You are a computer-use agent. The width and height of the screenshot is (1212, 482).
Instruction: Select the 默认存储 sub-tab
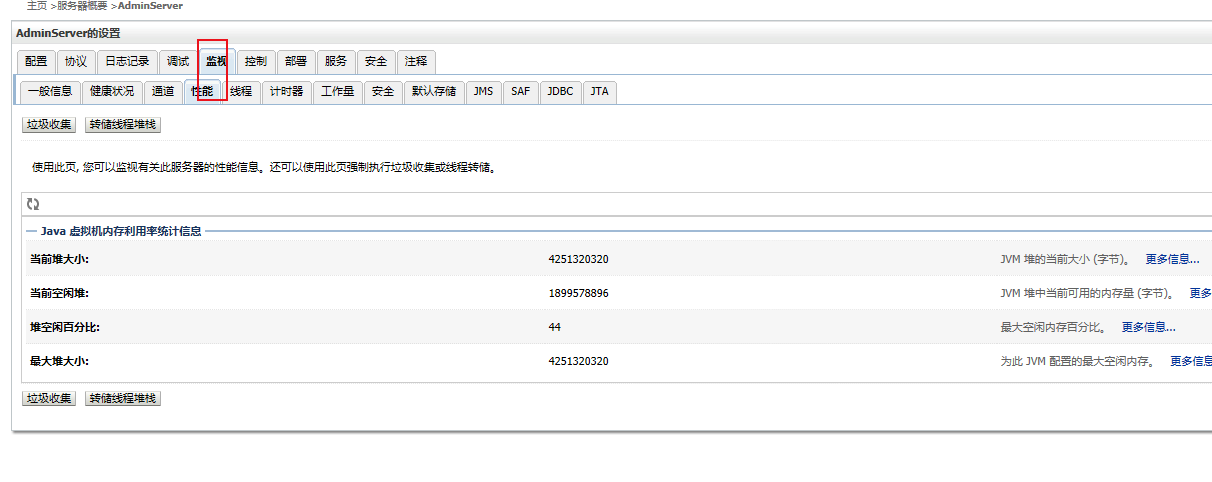pos(434,92)
